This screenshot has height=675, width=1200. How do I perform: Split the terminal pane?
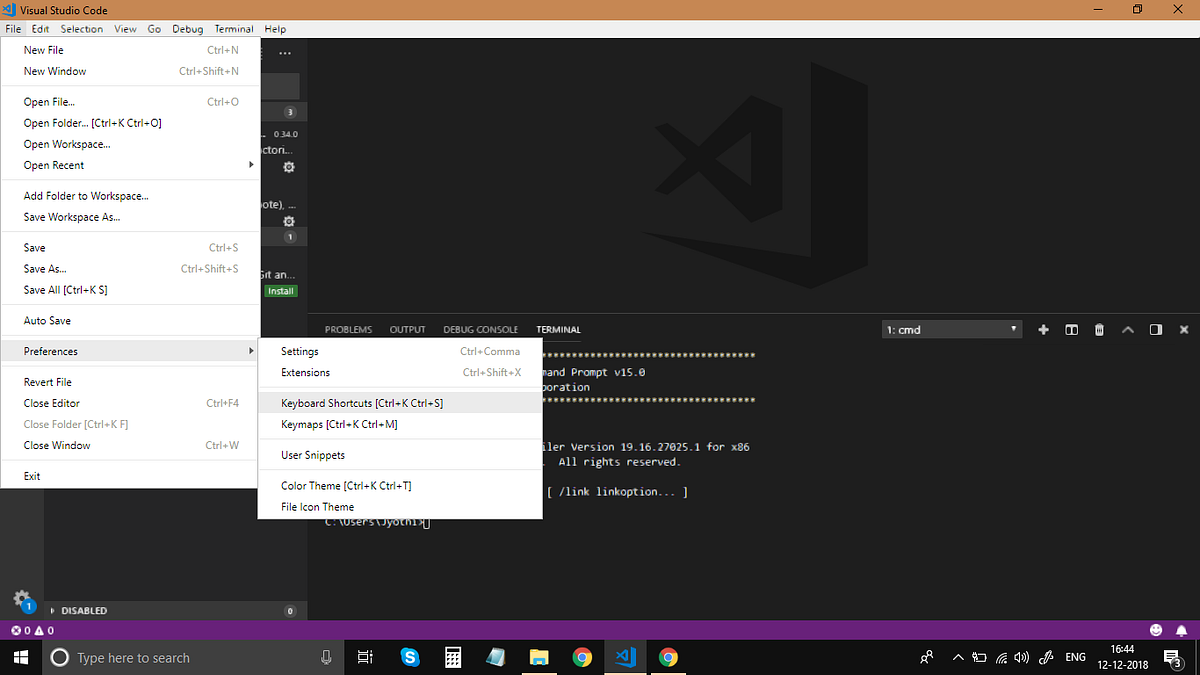click(x=1071, y=329)
